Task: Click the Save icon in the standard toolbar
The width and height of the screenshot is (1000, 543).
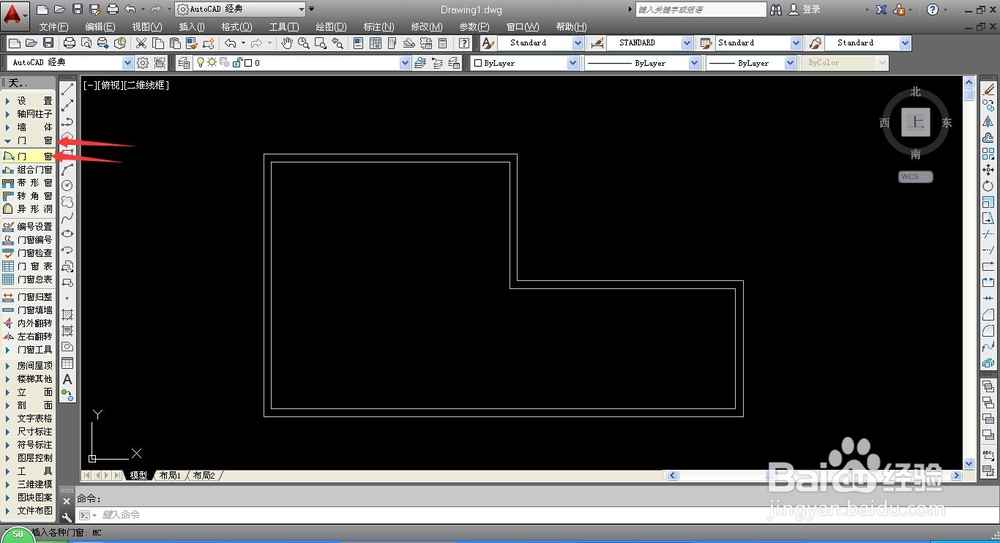Action: point(48,43)
